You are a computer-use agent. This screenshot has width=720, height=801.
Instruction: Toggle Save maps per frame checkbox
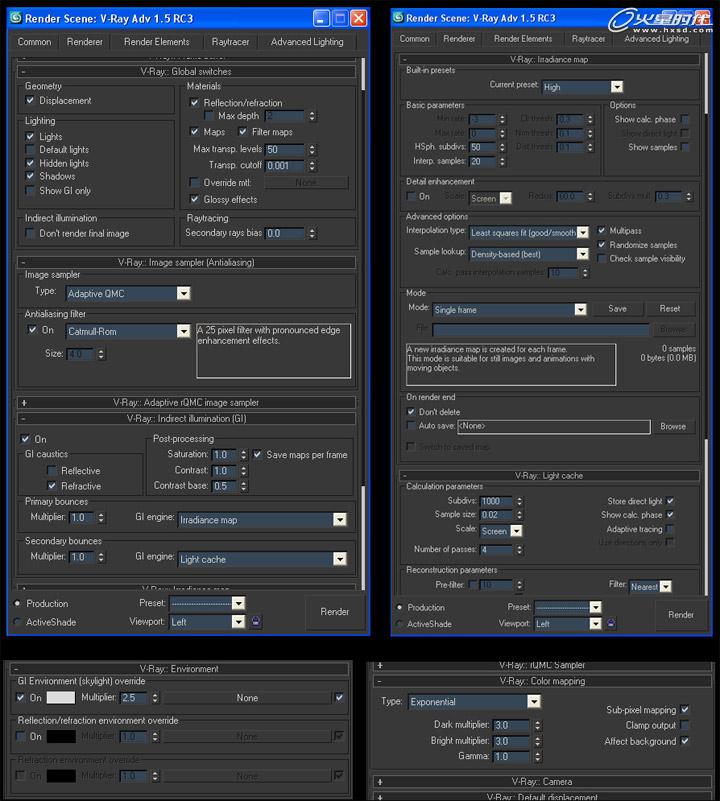tap(258, 454)
